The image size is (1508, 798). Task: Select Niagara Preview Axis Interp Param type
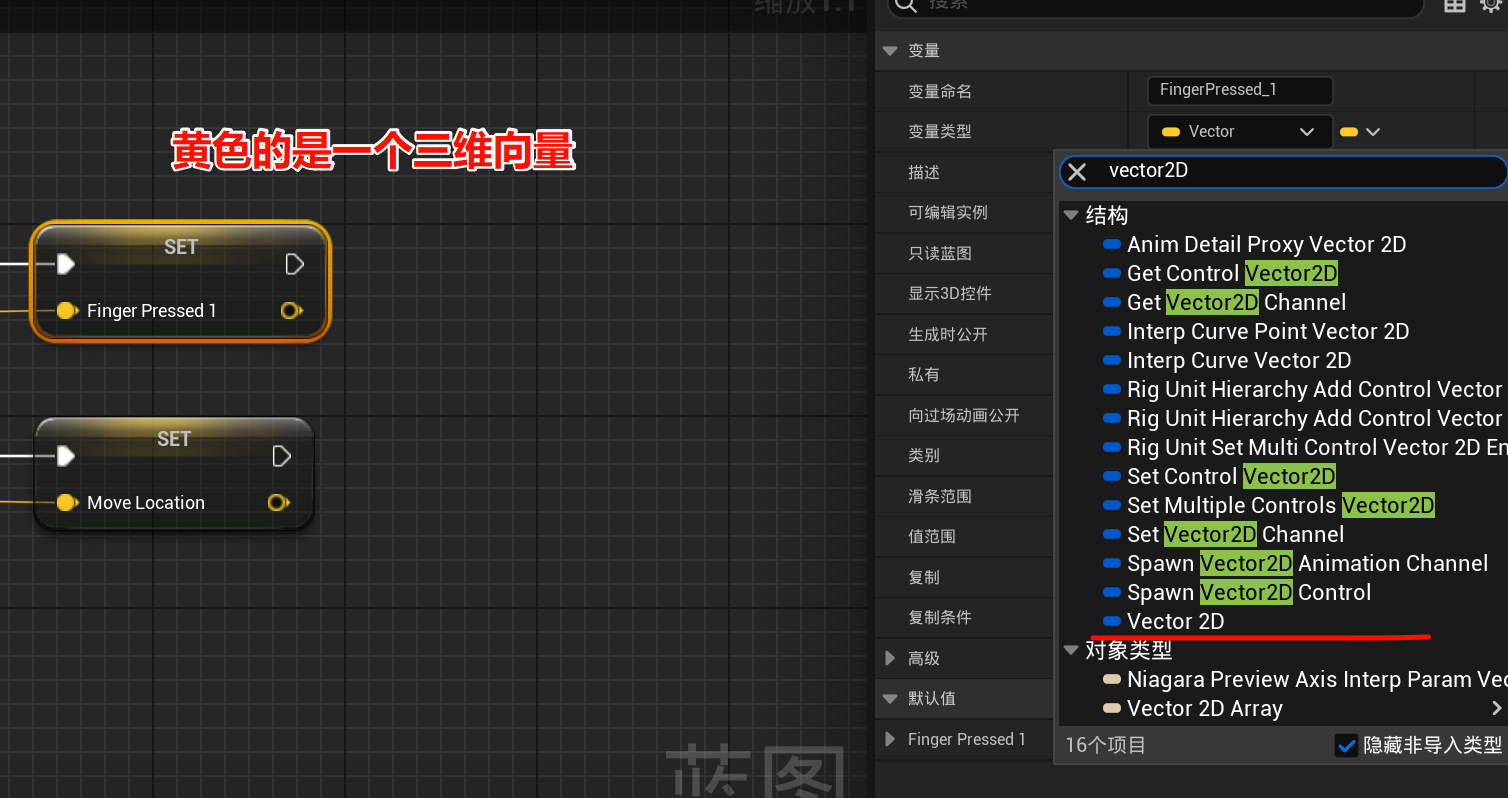pyautogui.click(x=1316, y=680)
